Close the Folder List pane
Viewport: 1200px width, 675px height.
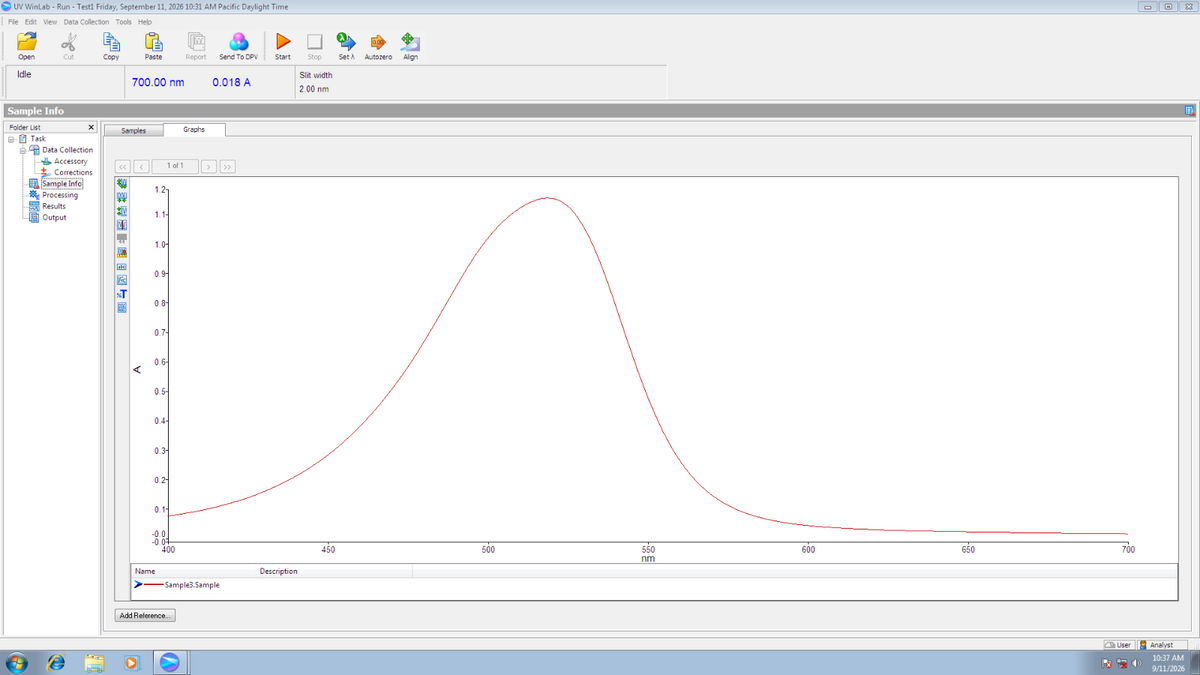coord(91,128)
